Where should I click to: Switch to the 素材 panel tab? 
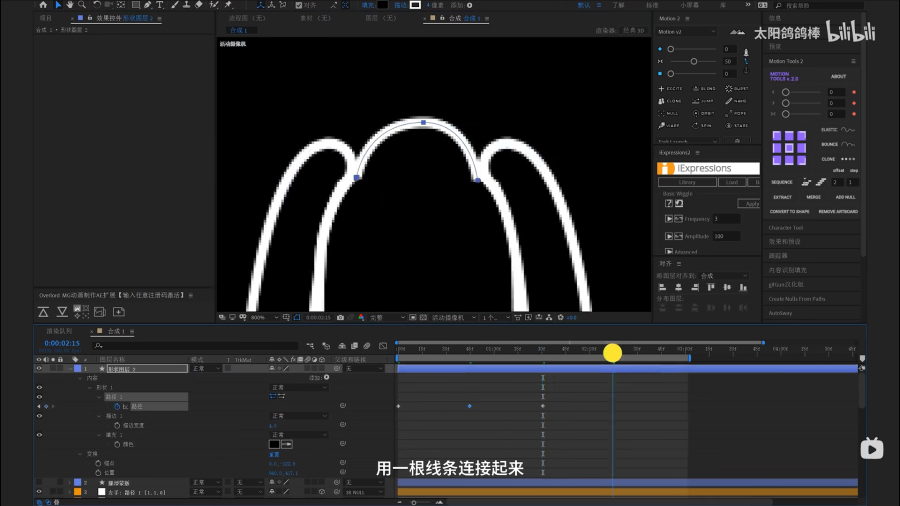(x=316, y=18)
